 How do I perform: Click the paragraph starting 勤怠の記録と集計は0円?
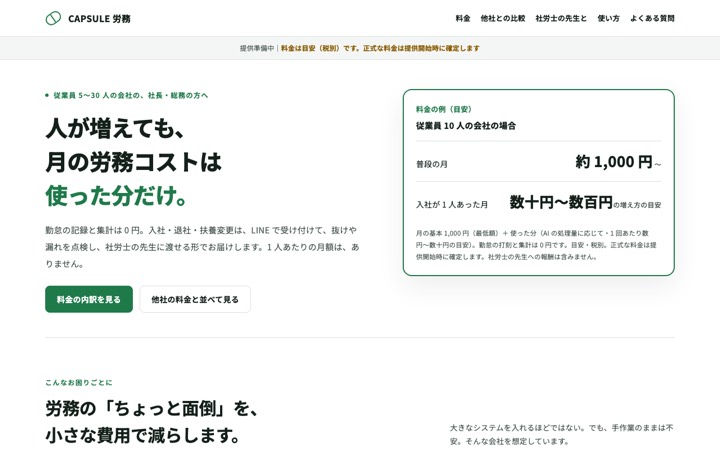tap(202, 247)
